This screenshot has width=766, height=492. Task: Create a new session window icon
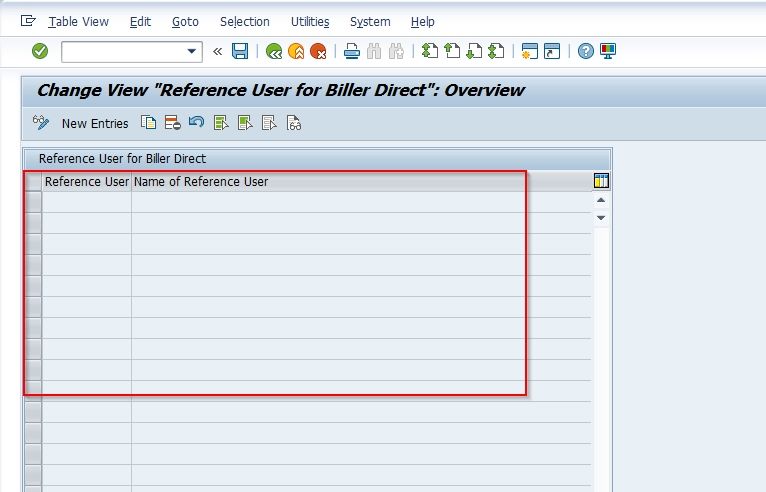[530, 51]
